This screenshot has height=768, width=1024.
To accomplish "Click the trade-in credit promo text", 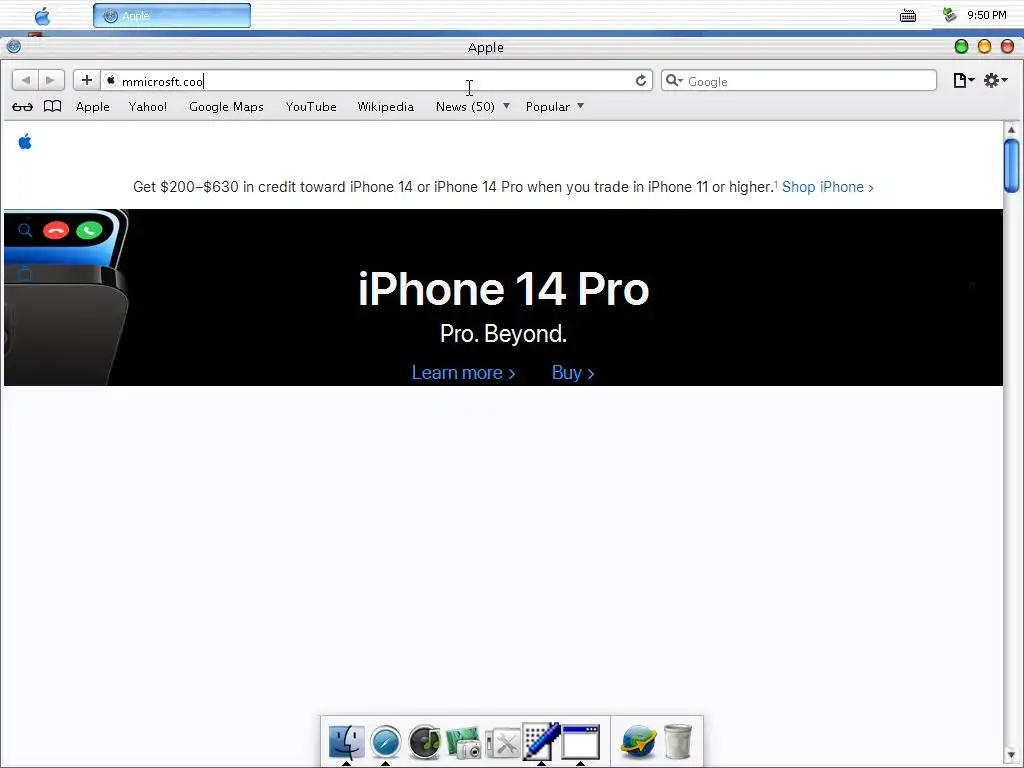I will (x=453, y=187).
